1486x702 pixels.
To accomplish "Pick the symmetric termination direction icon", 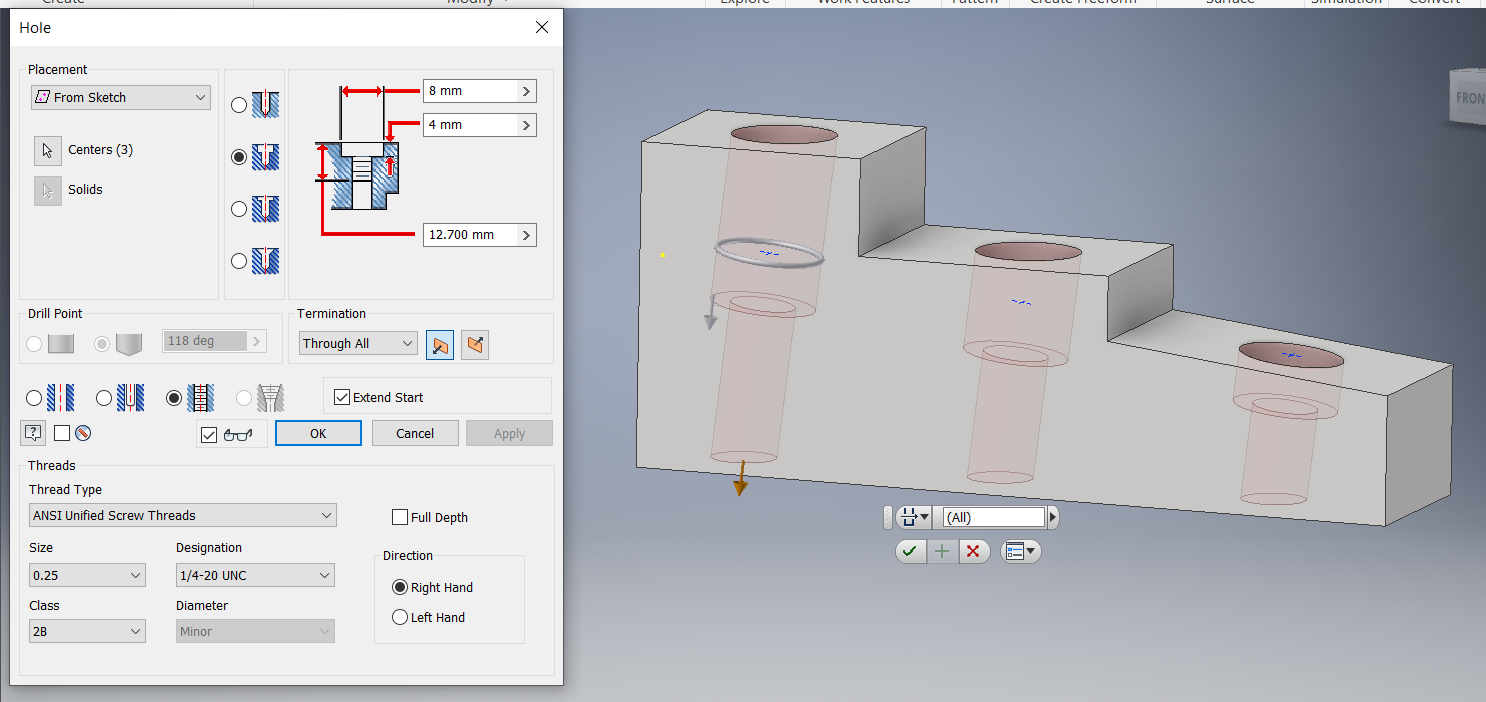I will tap(476, 345).
